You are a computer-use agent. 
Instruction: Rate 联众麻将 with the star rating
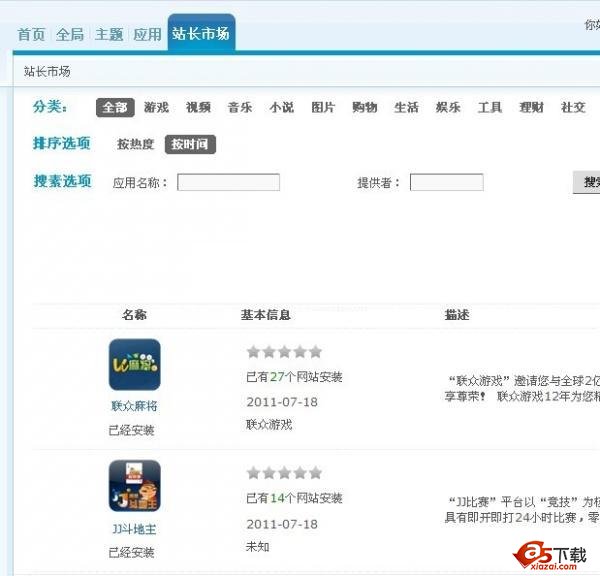[284, 352]
